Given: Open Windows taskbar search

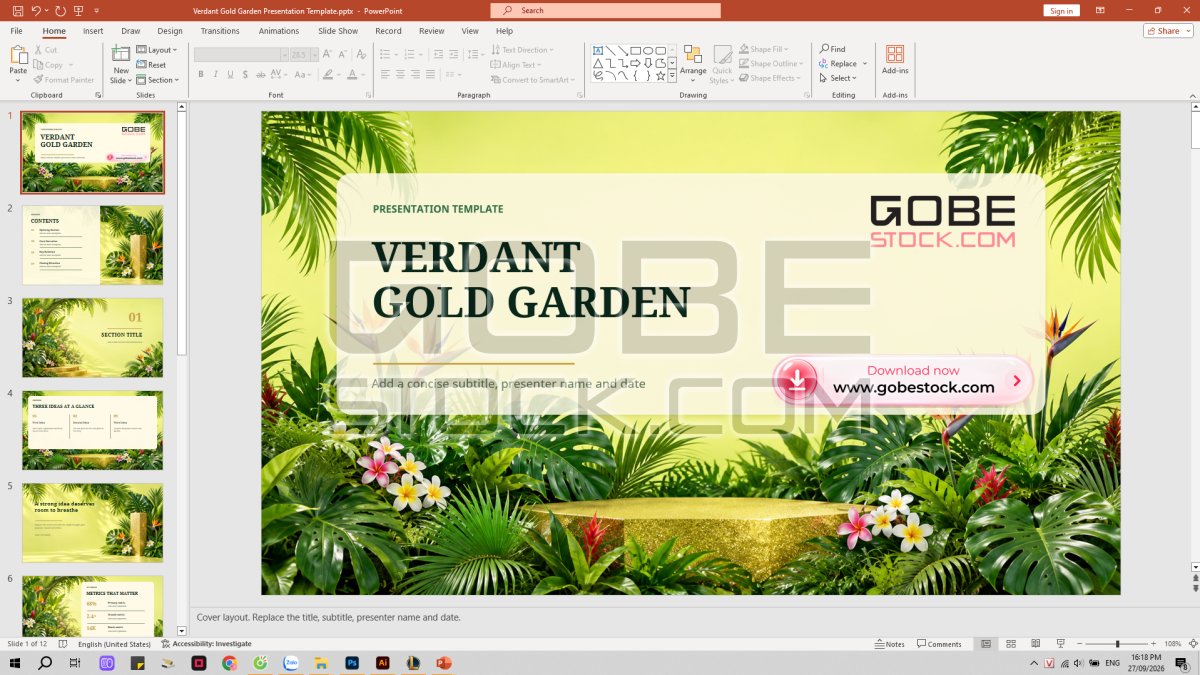Looking at the screenshot, I should pyautogui.click(x=45, y=663).
